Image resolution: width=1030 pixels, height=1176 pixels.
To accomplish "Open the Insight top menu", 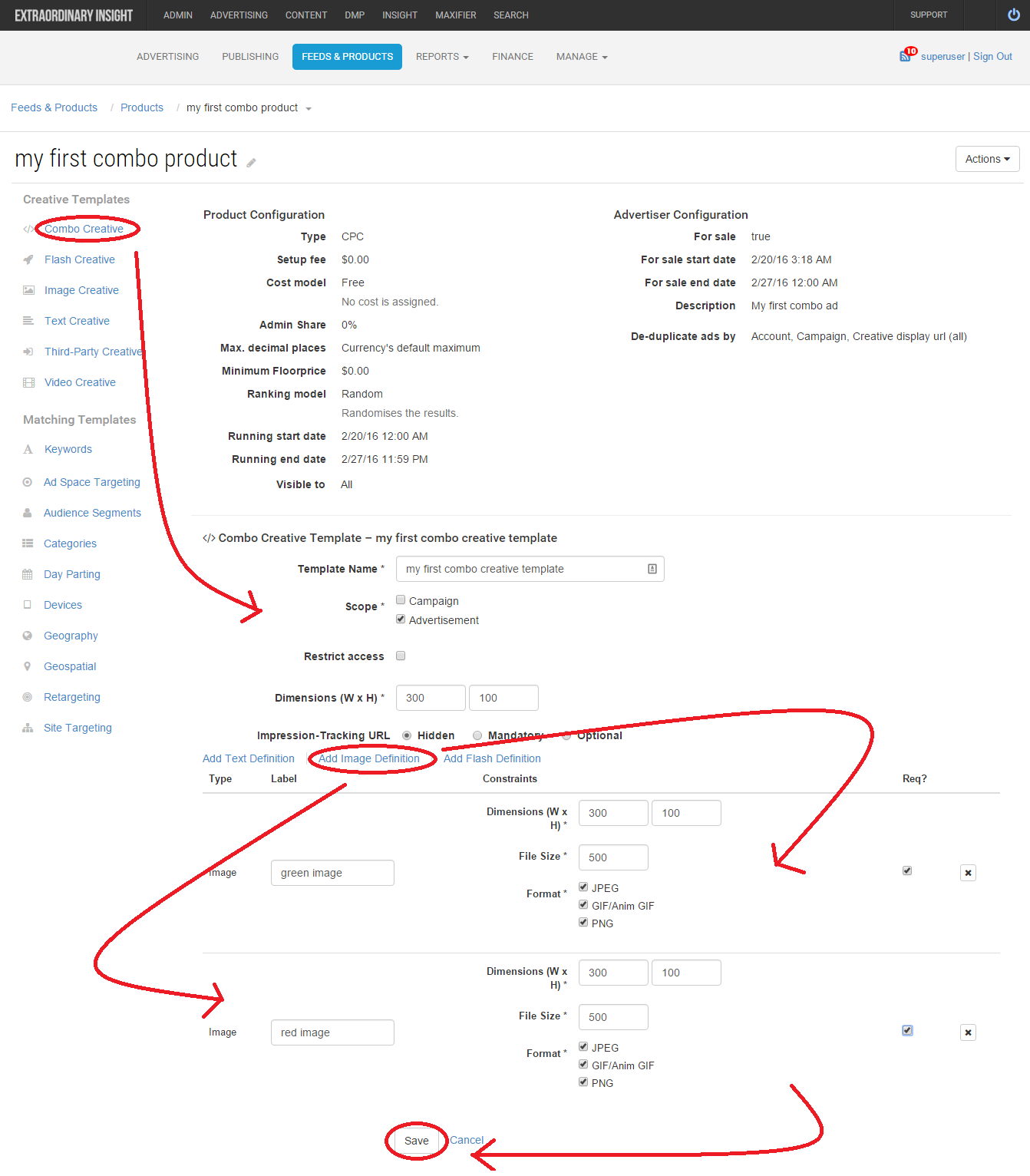I will pos(400,15).
